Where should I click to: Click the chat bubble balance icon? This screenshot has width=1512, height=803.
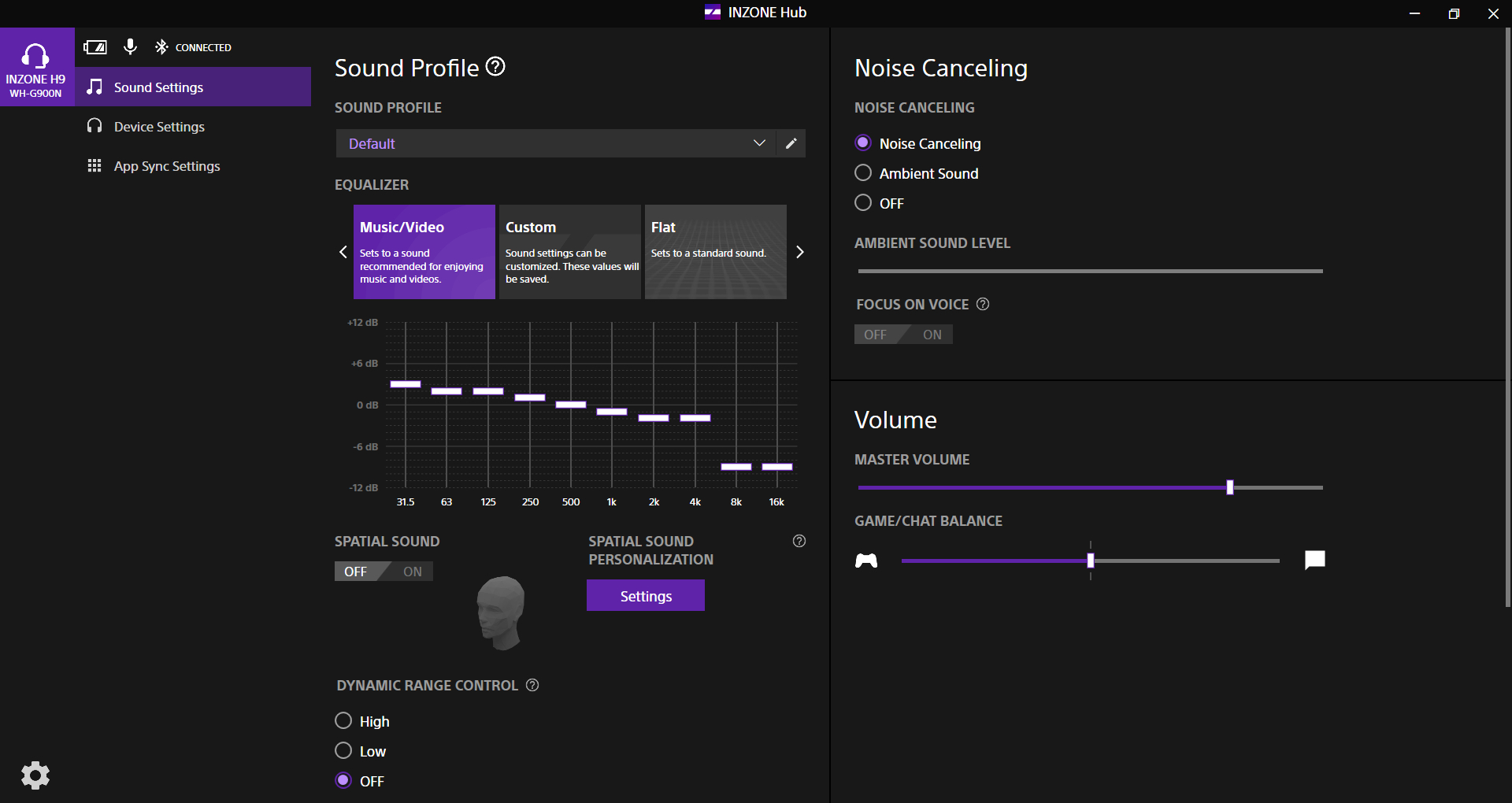[1314, 561]
